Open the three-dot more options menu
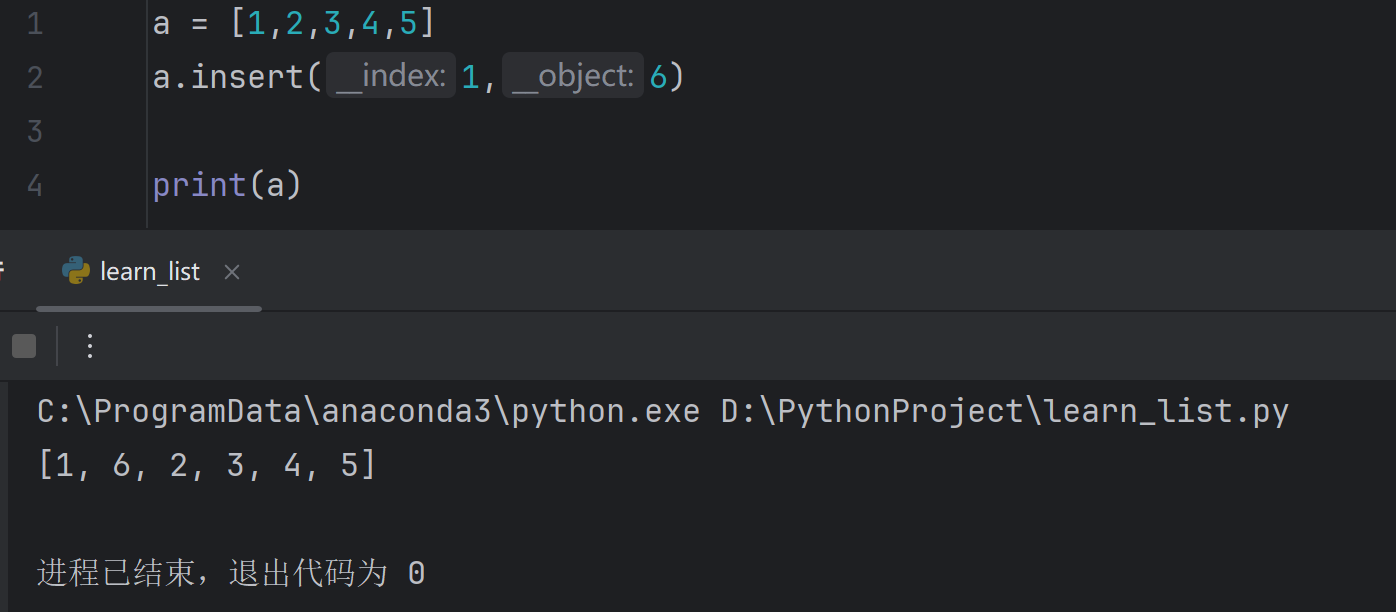Screen dimensions: 1396x612 [x=89, y=346]
